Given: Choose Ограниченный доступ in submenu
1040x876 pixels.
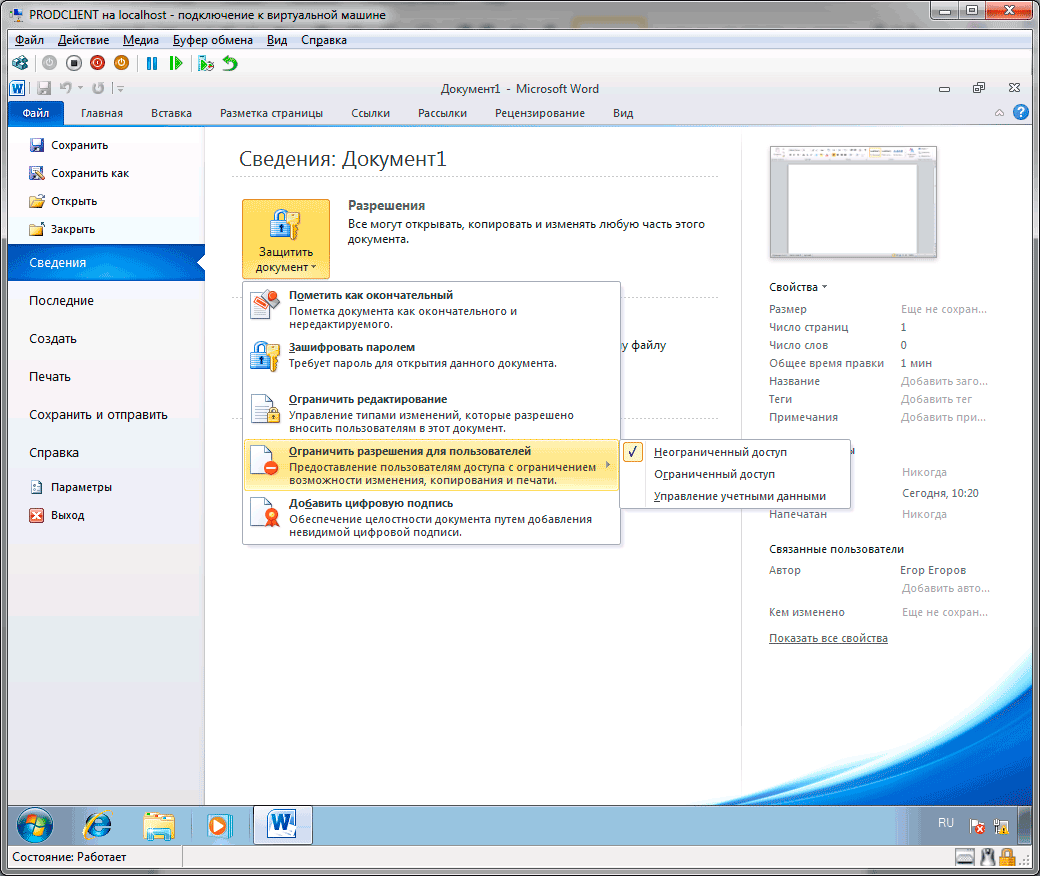Looking at the screenshot, I should [x=735, y=474].
